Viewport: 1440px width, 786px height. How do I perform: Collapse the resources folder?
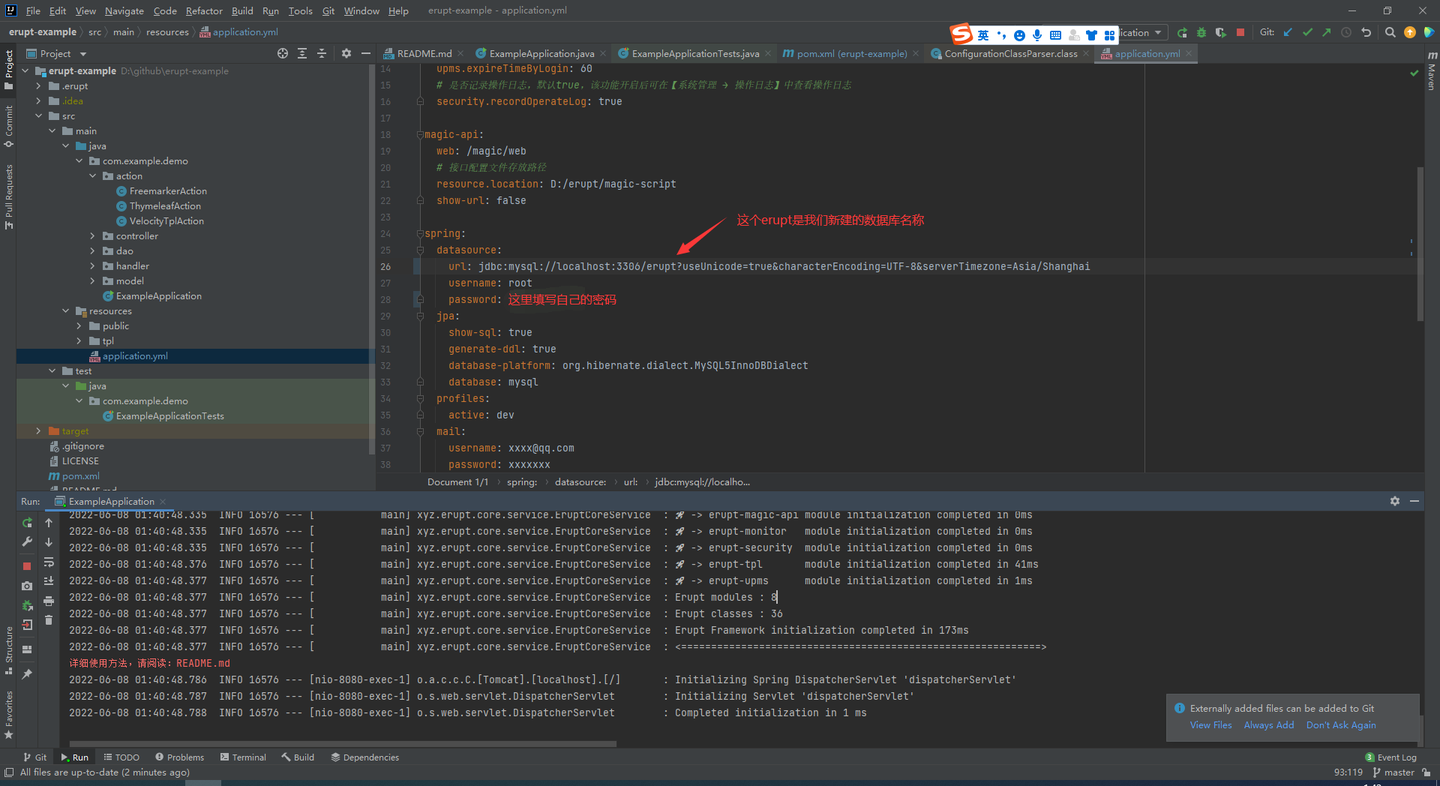point(66,311)
